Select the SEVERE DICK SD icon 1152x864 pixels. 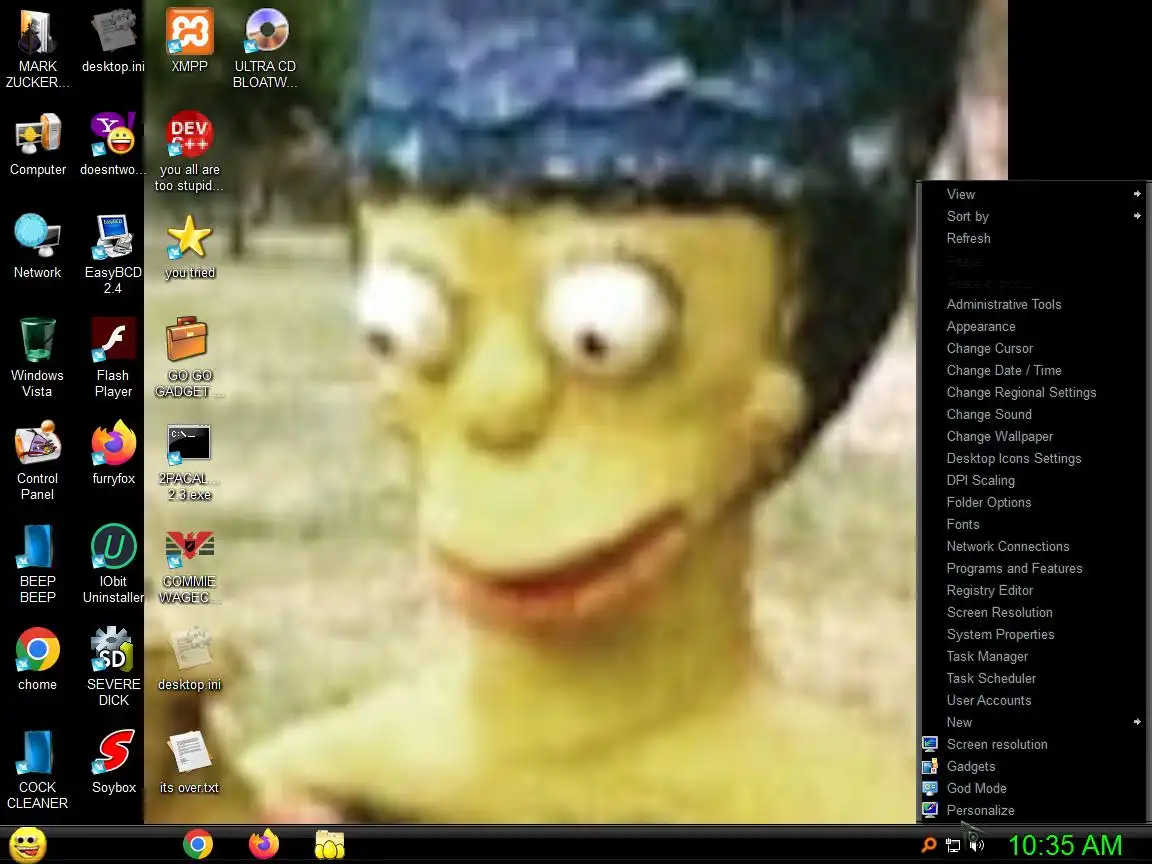tap(113, 666)
